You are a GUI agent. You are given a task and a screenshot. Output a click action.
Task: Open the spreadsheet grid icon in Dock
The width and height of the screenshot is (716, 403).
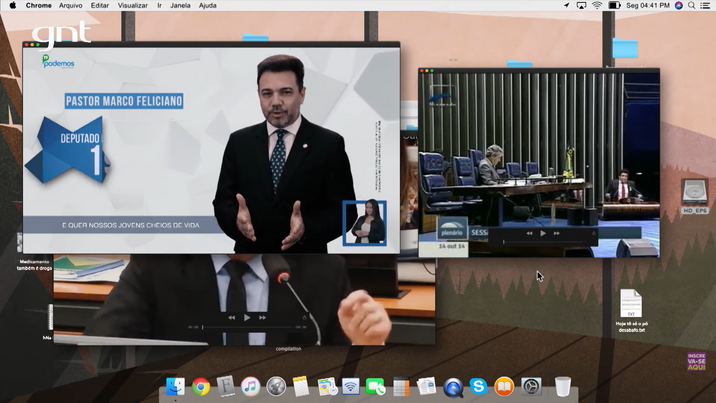click(401, 387)
